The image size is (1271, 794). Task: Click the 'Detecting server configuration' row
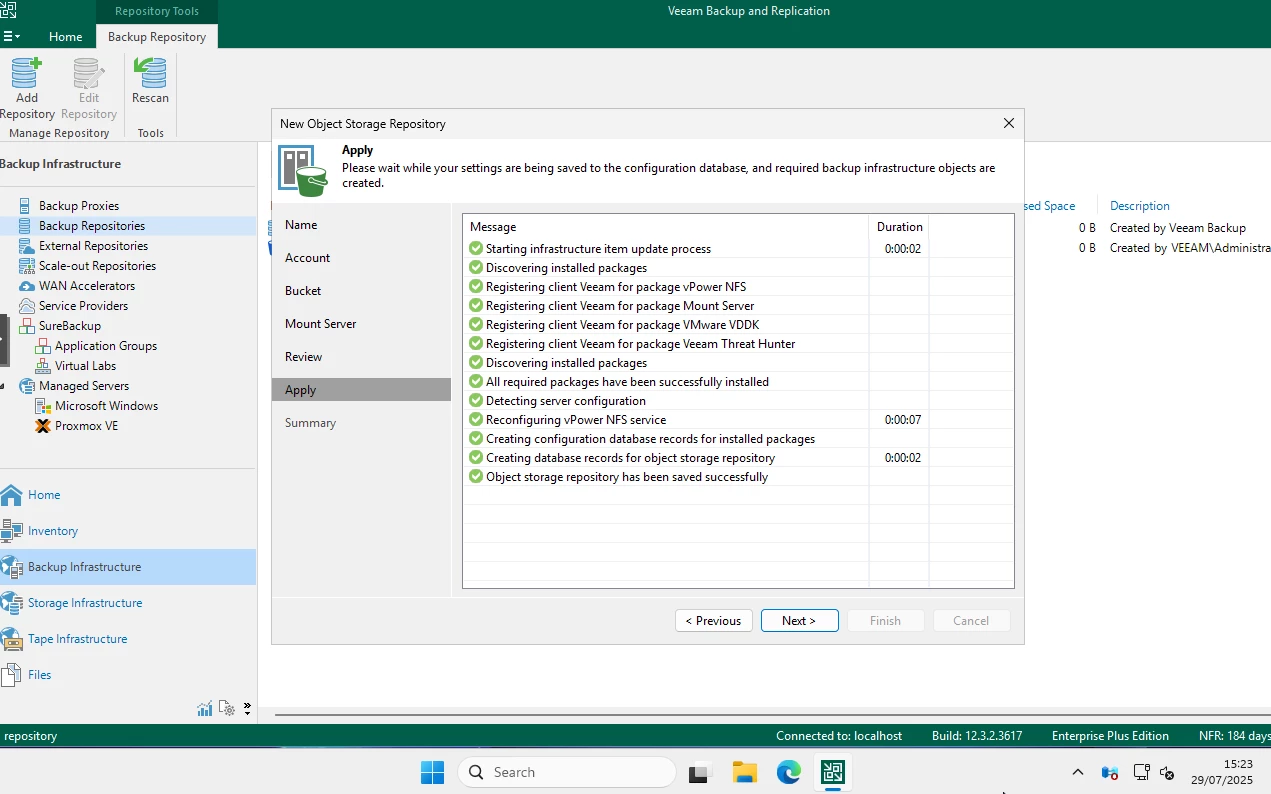738,401
